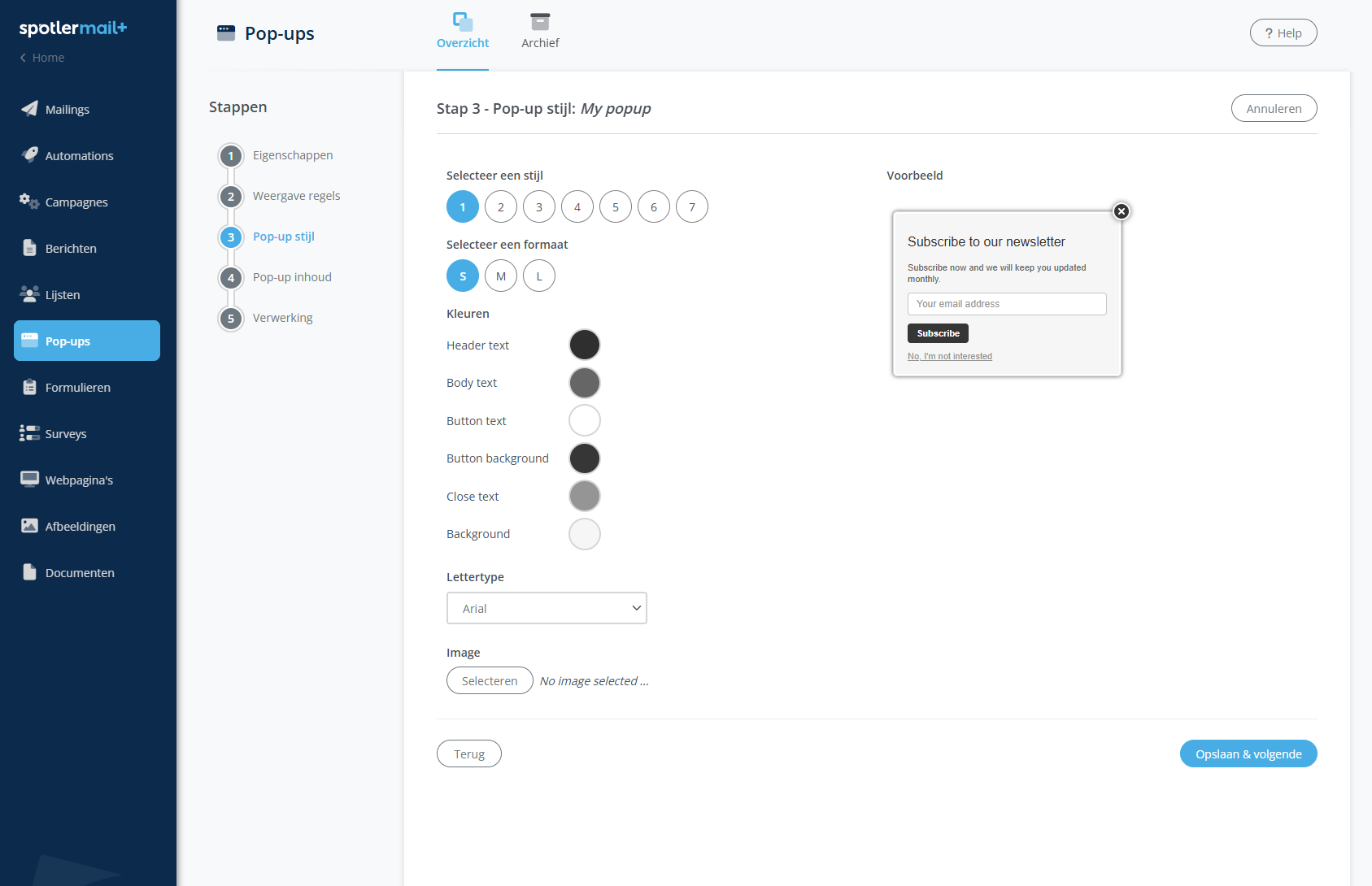This screenshot has width=1372, height=886.
Task: Open Automations via rocket icon
Action: [30, 155]
